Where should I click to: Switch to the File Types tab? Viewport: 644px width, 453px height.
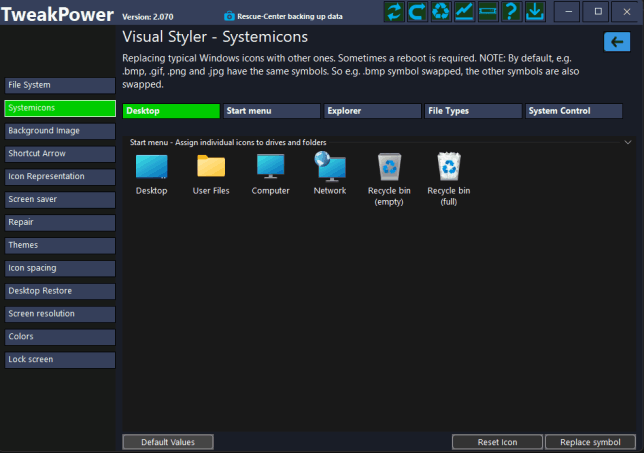pos(472,111)
